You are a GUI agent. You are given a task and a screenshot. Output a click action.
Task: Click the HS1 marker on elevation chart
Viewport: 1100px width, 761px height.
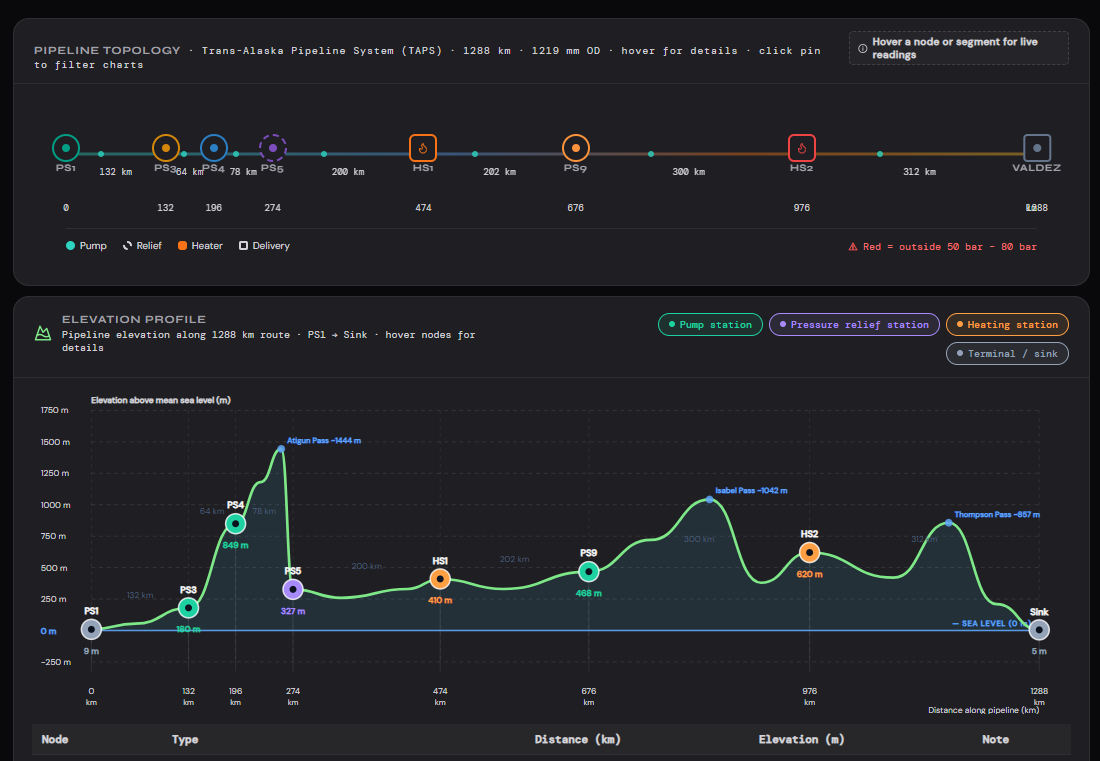440,579
